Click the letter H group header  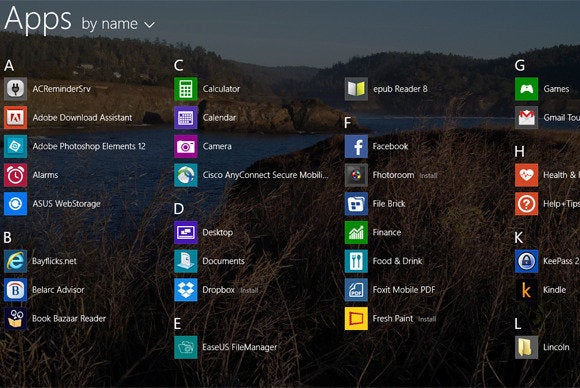(x=519, y=151)
